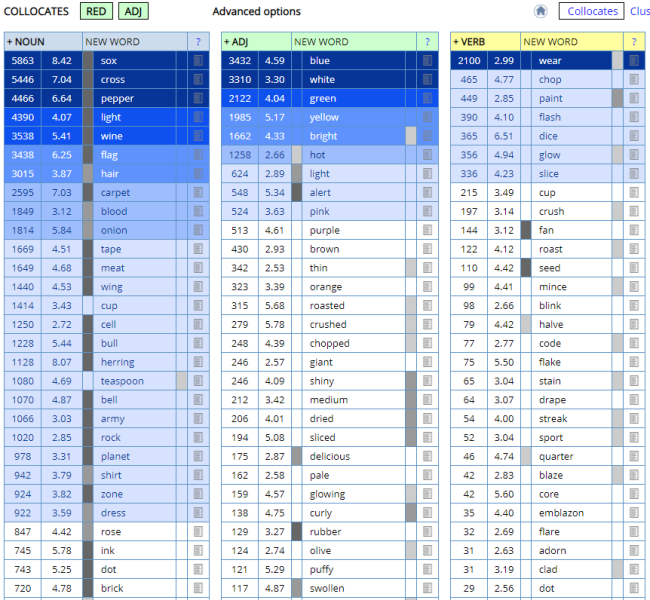Open context icon for verb 'cup'
The height and width of the screenshot is (600, 650).
coord(634,192)
